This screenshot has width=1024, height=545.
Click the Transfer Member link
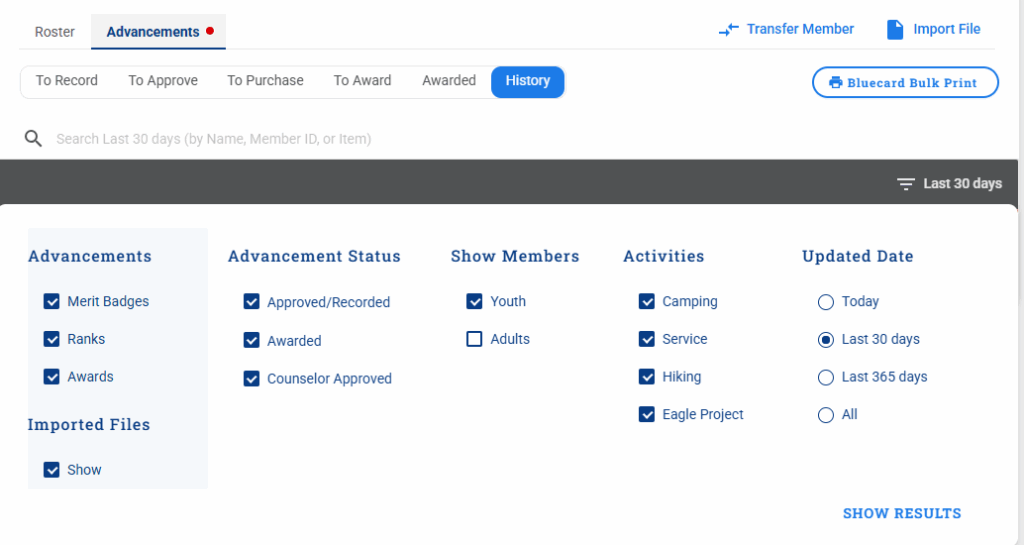point(800,30)
